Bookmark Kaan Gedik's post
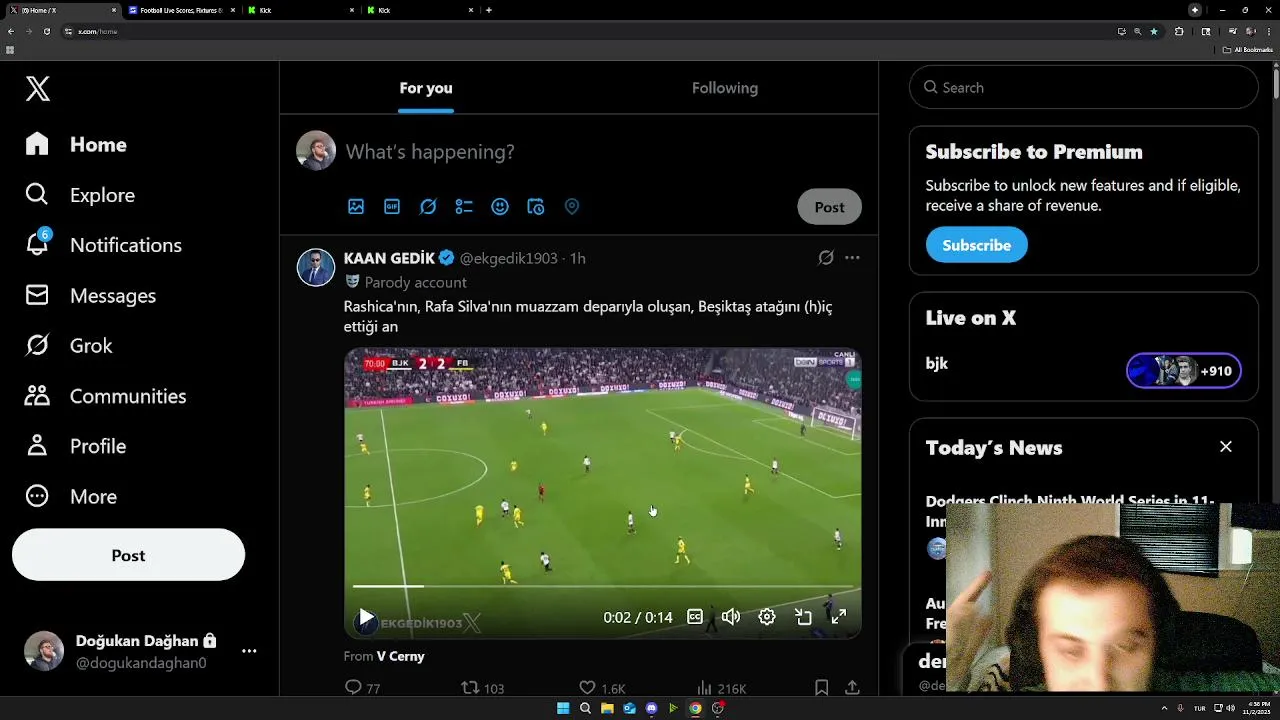The width and height of the screenshot is (1280, 720). click(x=821, y=688)
